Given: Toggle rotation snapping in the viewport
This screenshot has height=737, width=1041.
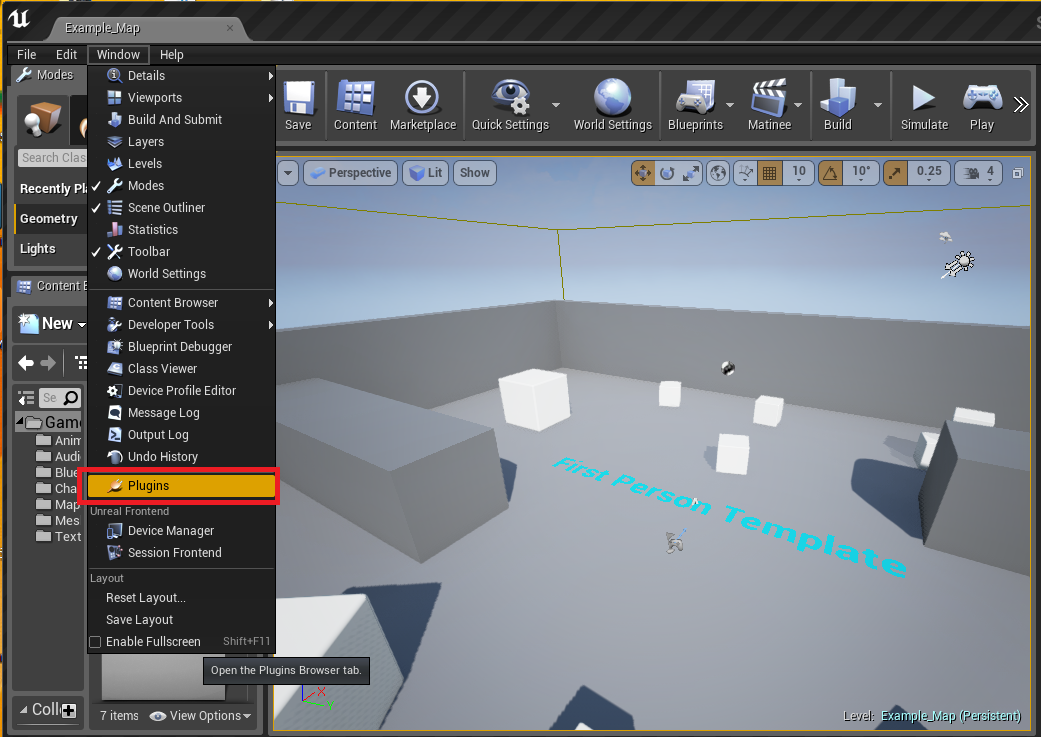Looking at the screenshot, I should 830,173.
